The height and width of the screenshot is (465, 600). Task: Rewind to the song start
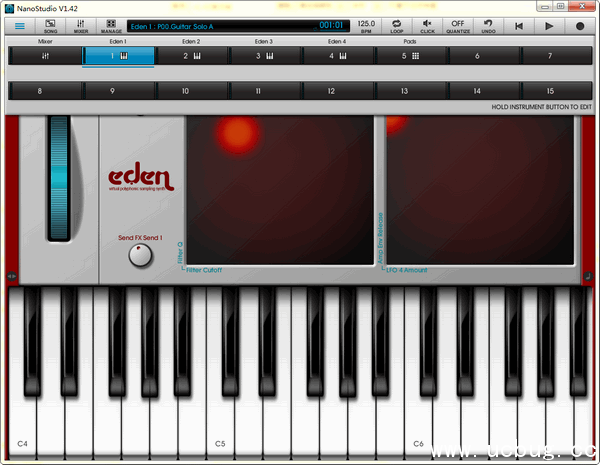click(518, 25)
